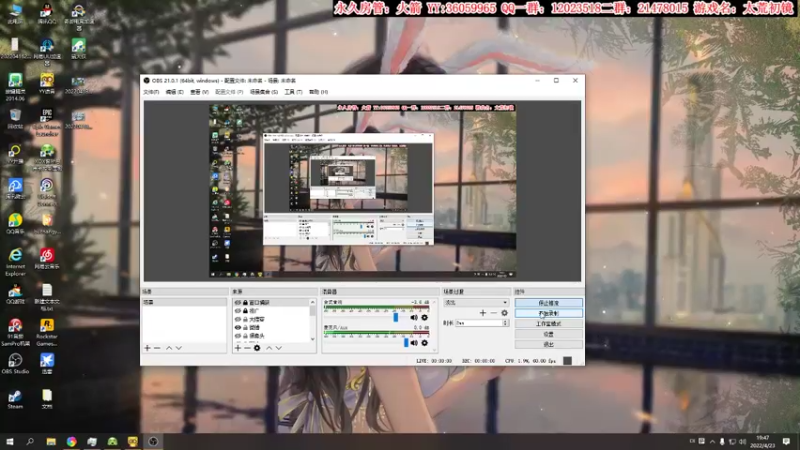
Task: Open transition properties gear icon
Action: coord(505,313)
